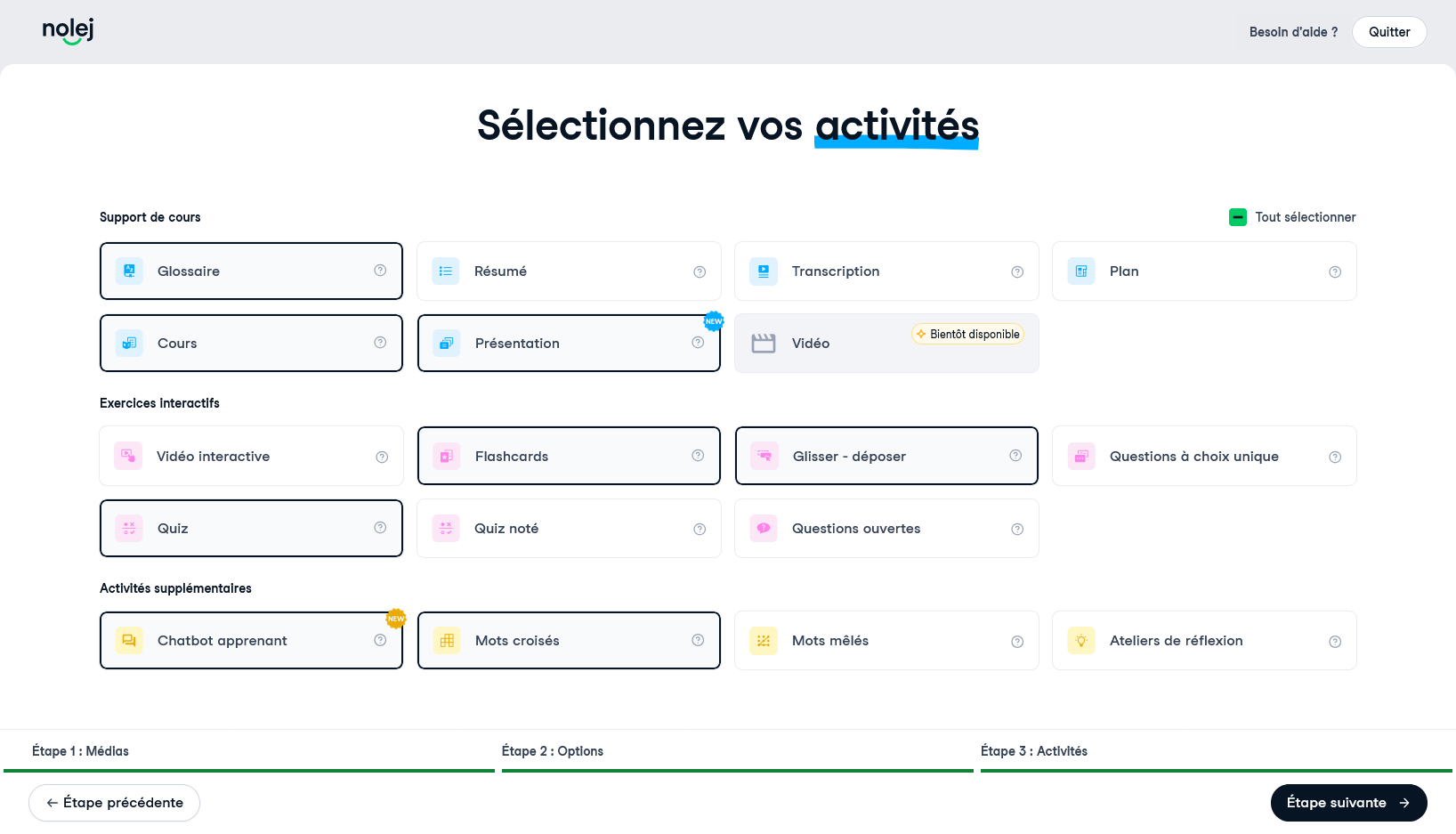
Task: Click the Plan card's document icon
Action: tap(1081, 271)
